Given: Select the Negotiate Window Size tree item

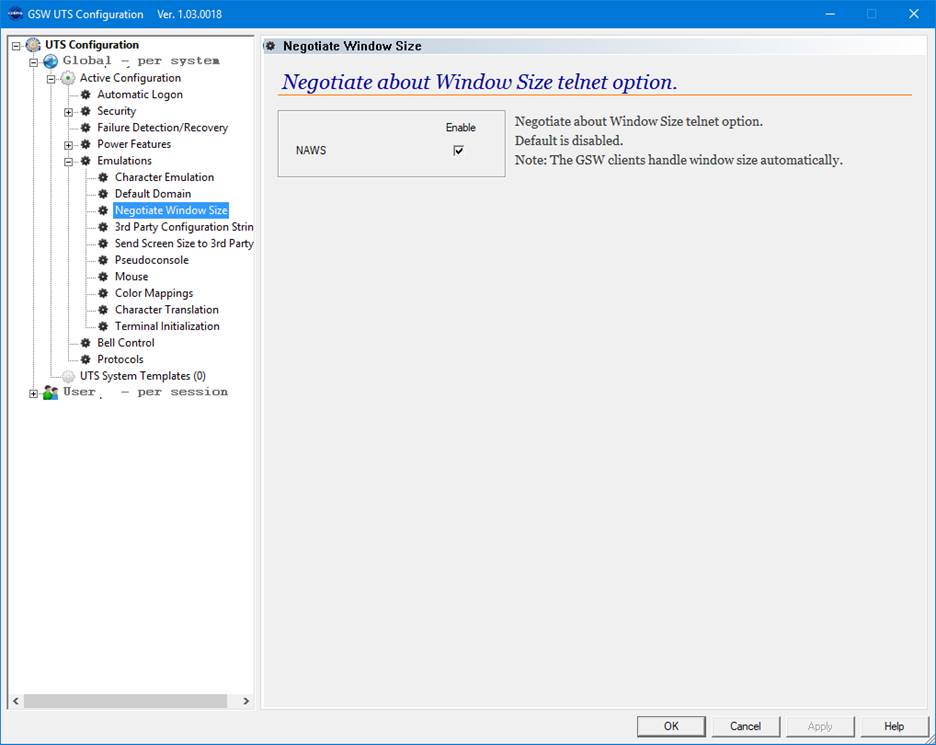Looking at the screenshot, I should click(x=171, y=210).
